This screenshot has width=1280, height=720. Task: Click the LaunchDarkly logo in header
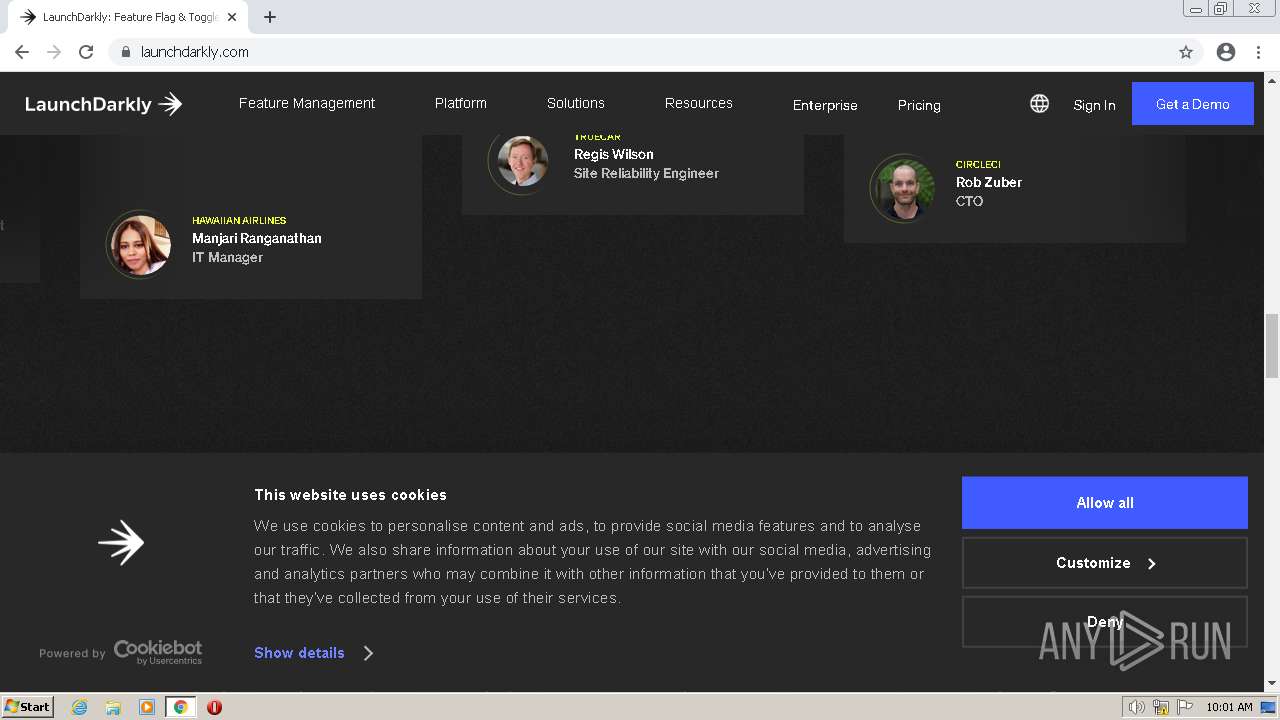click(x=103, y=104)
